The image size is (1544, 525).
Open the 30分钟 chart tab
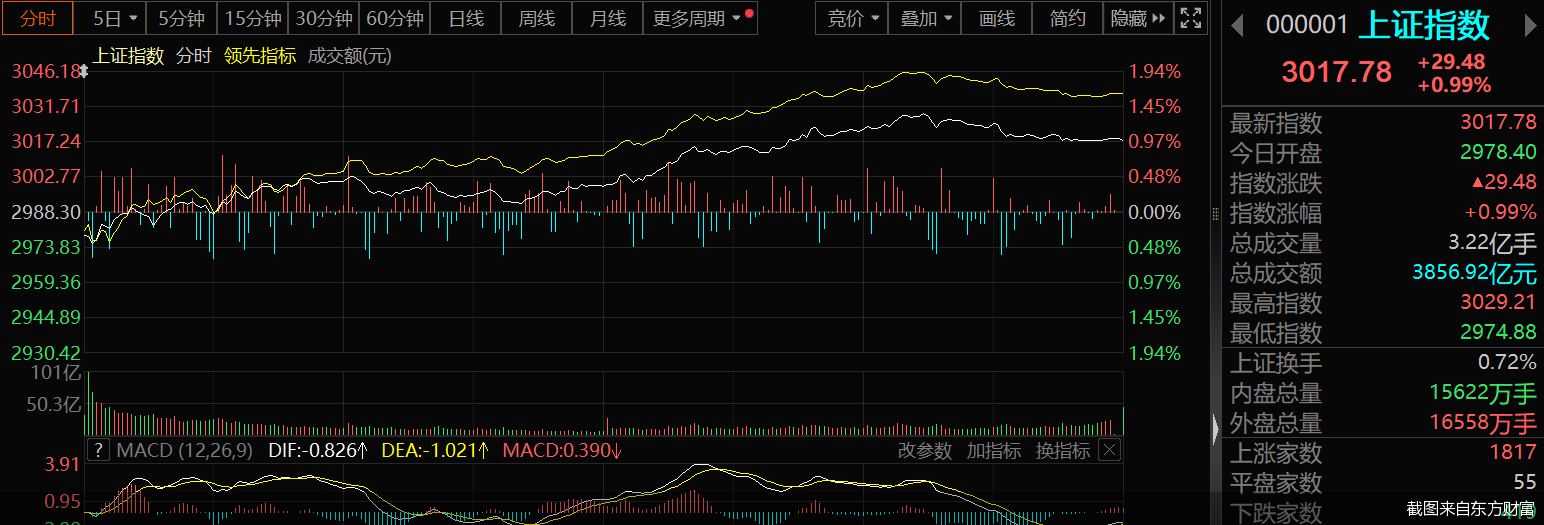(324, 18)
